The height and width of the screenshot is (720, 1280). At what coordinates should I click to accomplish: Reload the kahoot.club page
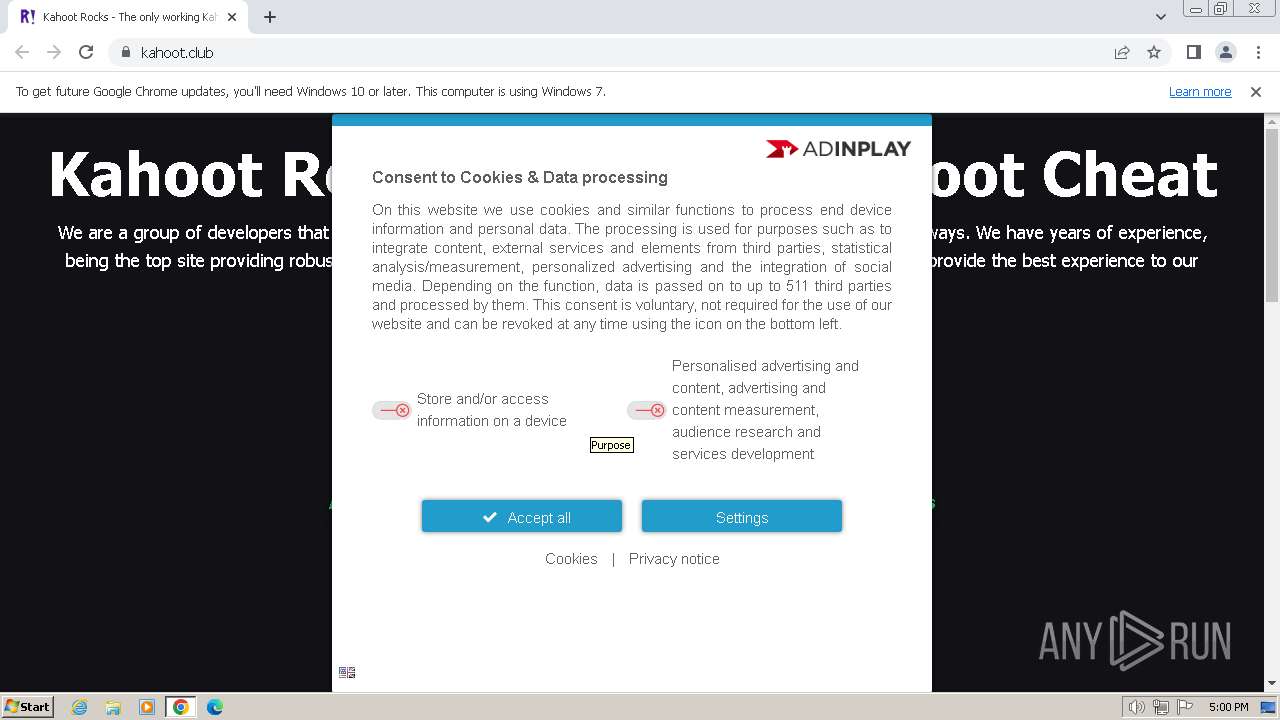click(x=86, y=52)
